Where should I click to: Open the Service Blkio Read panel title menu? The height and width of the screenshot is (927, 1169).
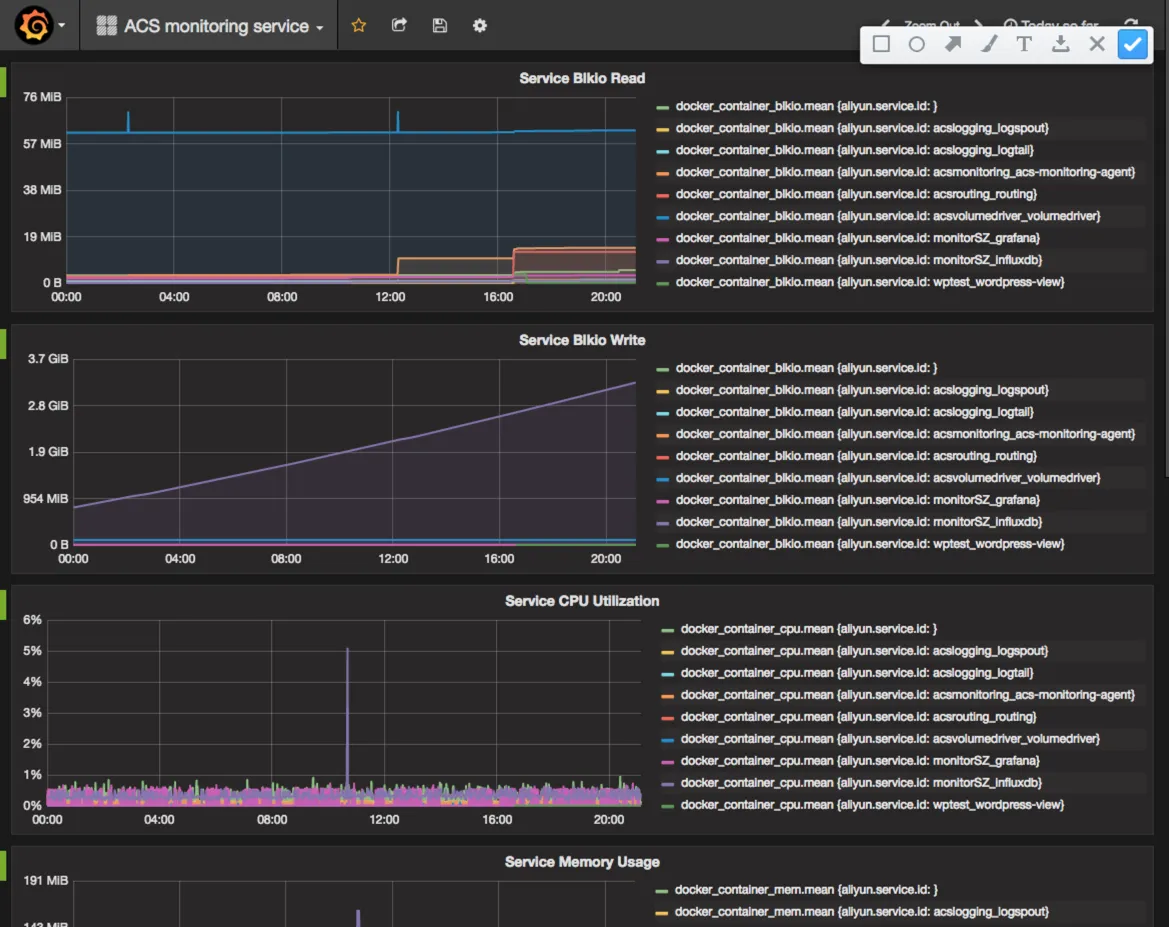tap(582, 78)
